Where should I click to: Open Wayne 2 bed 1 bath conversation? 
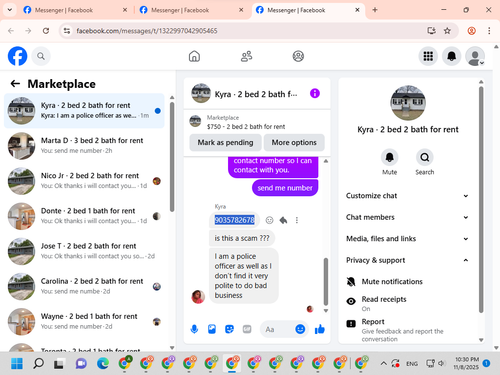click(84, 321)
